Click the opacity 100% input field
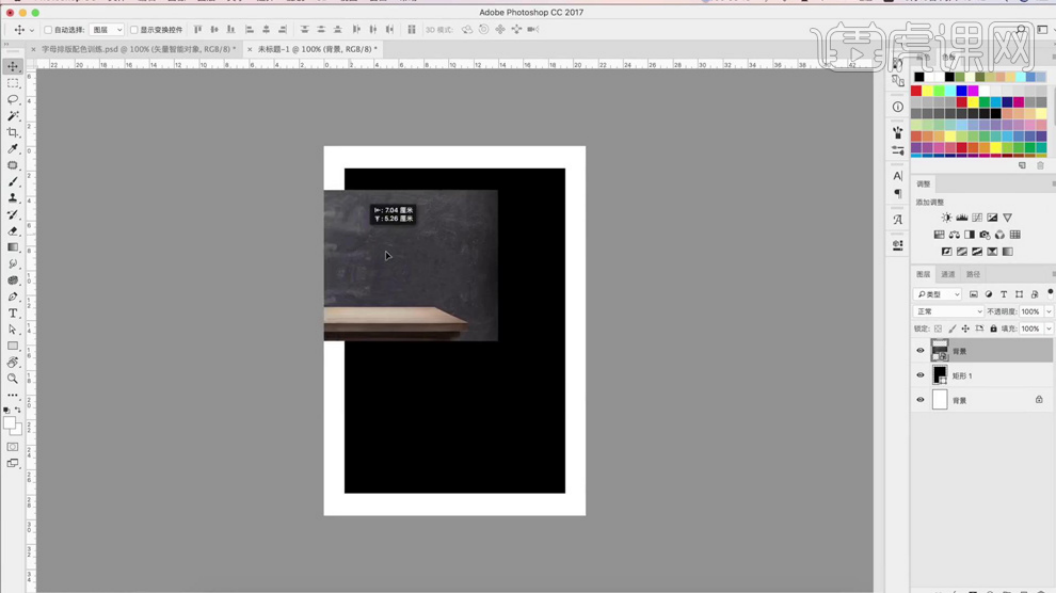The image size is (1056, 594). [1030, 312]
